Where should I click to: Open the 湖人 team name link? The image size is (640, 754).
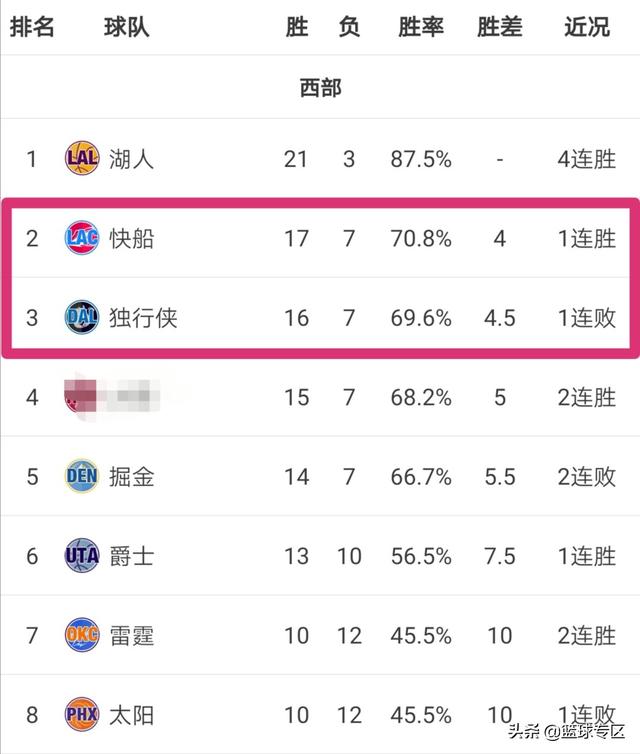coord(131,159)
